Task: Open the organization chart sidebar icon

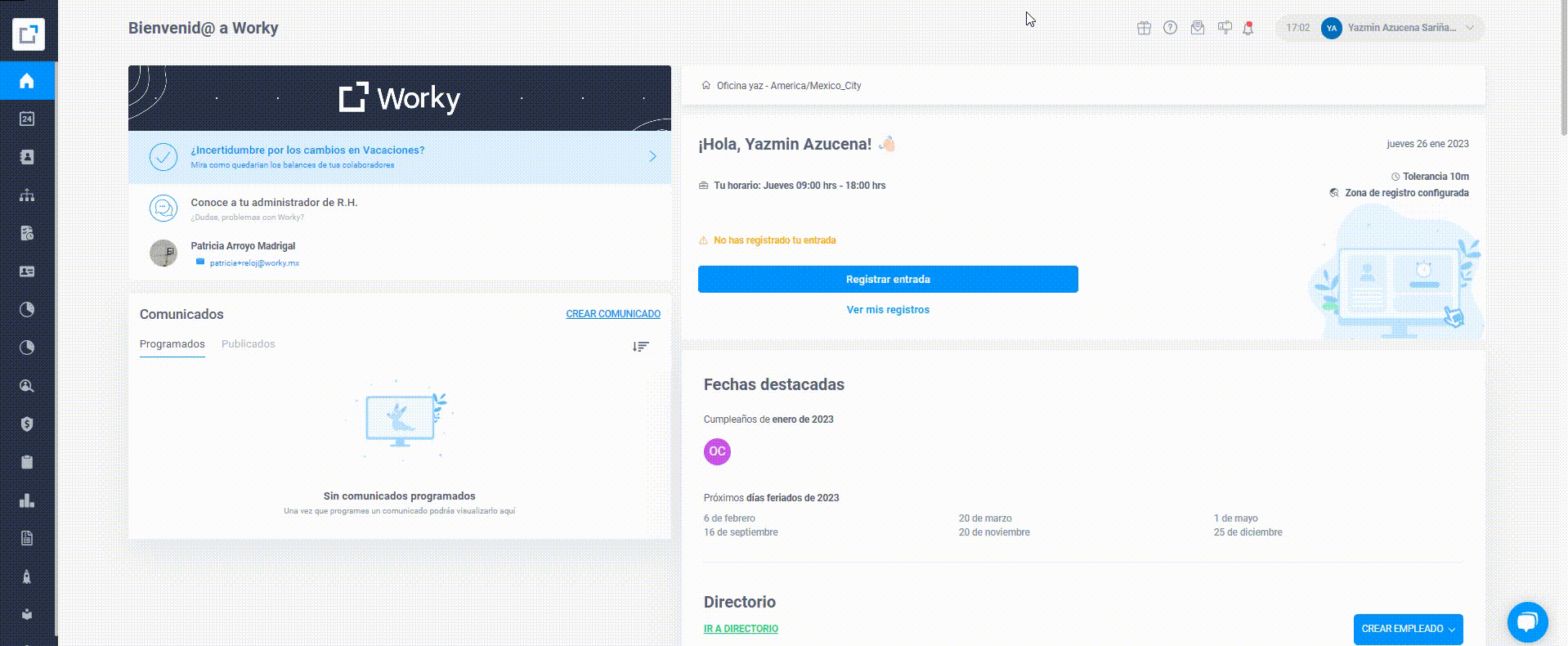Action: tap(27, 195)
